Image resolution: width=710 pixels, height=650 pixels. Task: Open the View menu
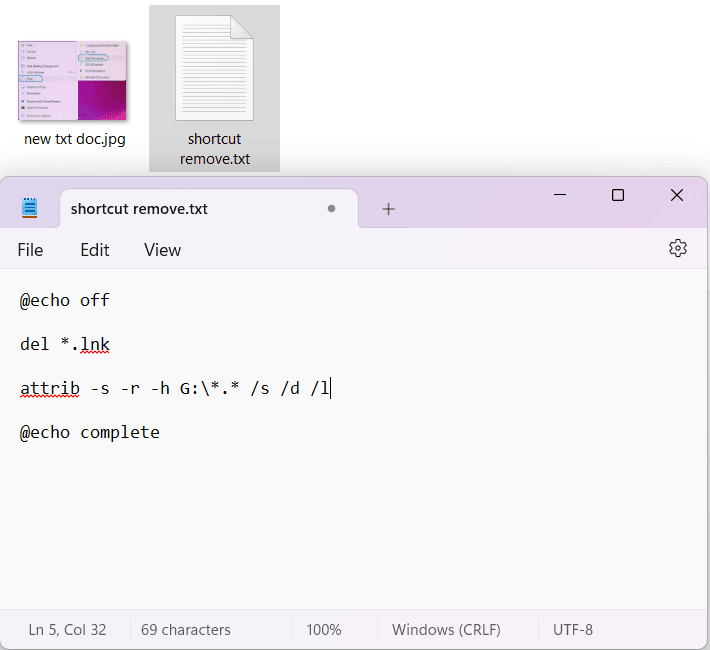[x=162, y=250]
